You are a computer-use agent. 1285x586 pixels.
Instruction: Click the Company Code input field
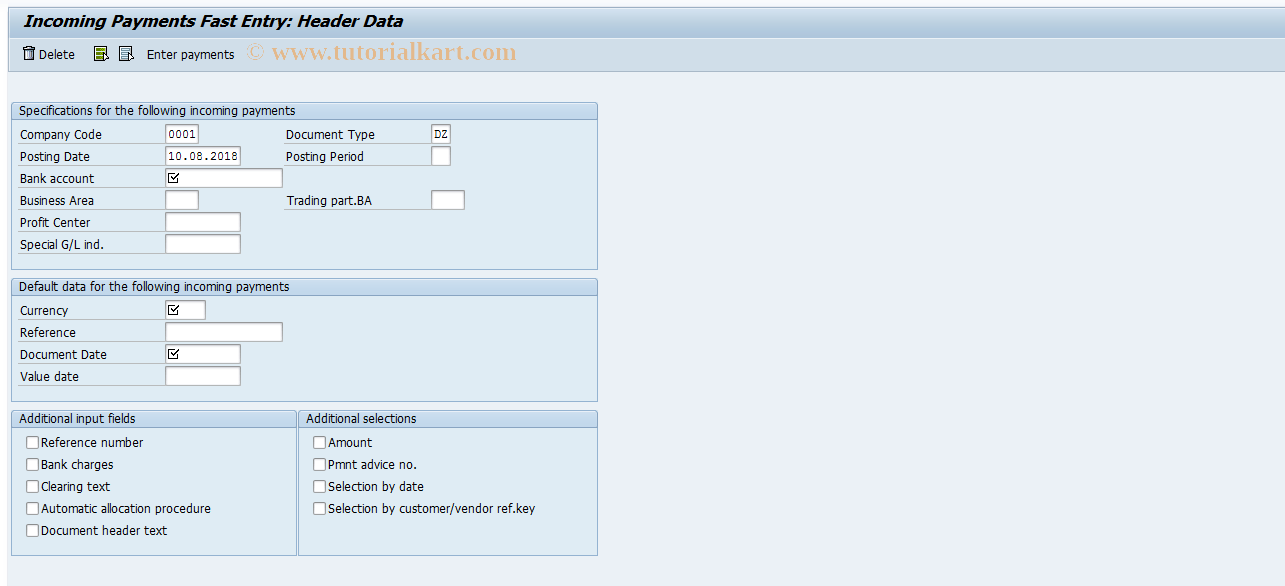(182, 133)
